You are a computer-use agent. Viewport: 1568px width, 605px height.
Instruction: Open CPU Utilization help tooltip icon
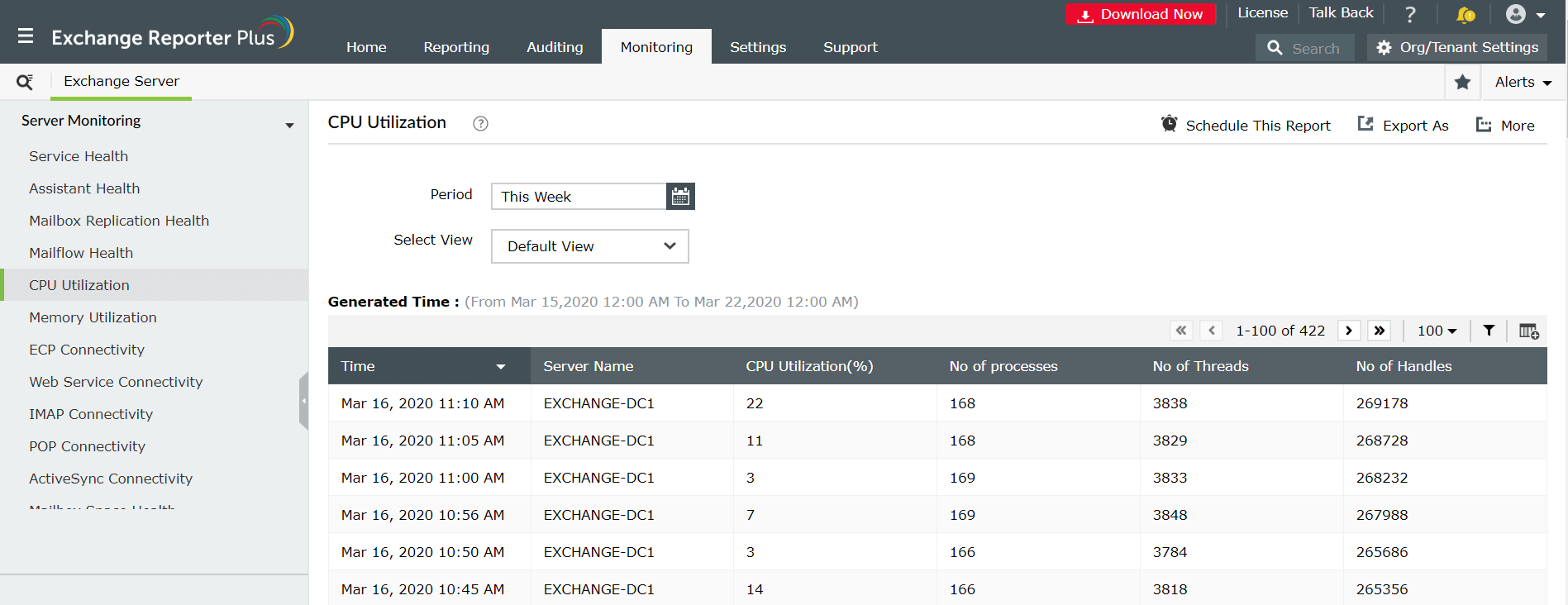[480, 123]
